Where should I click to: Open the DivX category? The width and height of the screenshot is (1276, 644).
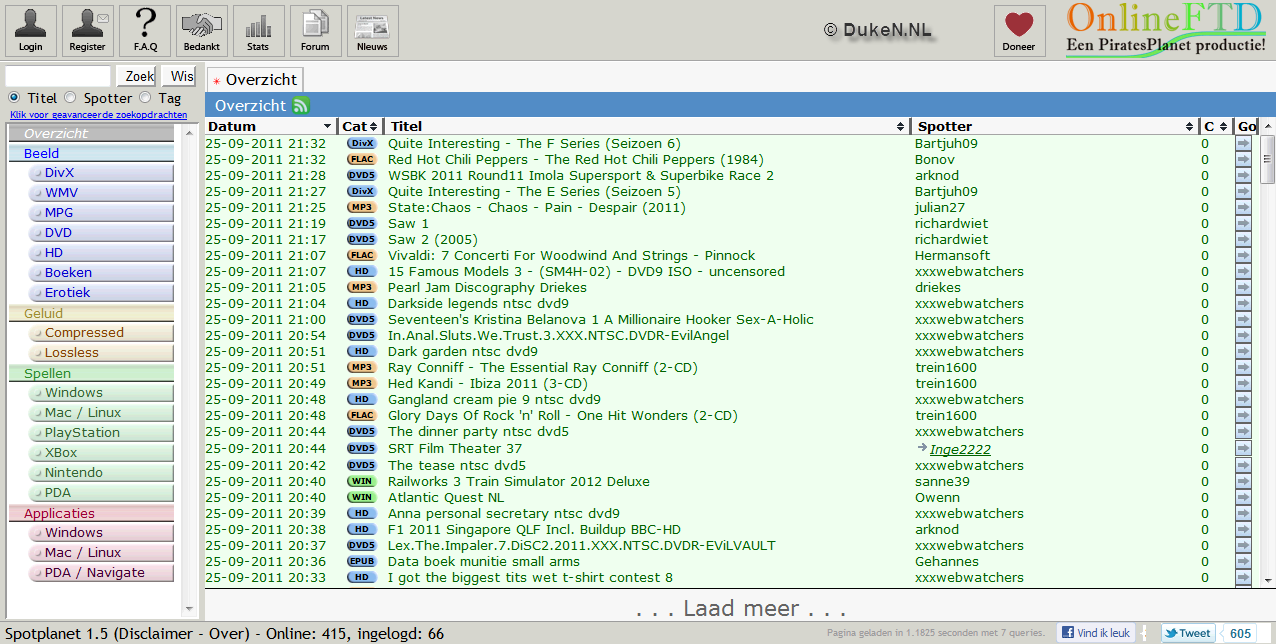pyautogui.click(x=101, y=173)
